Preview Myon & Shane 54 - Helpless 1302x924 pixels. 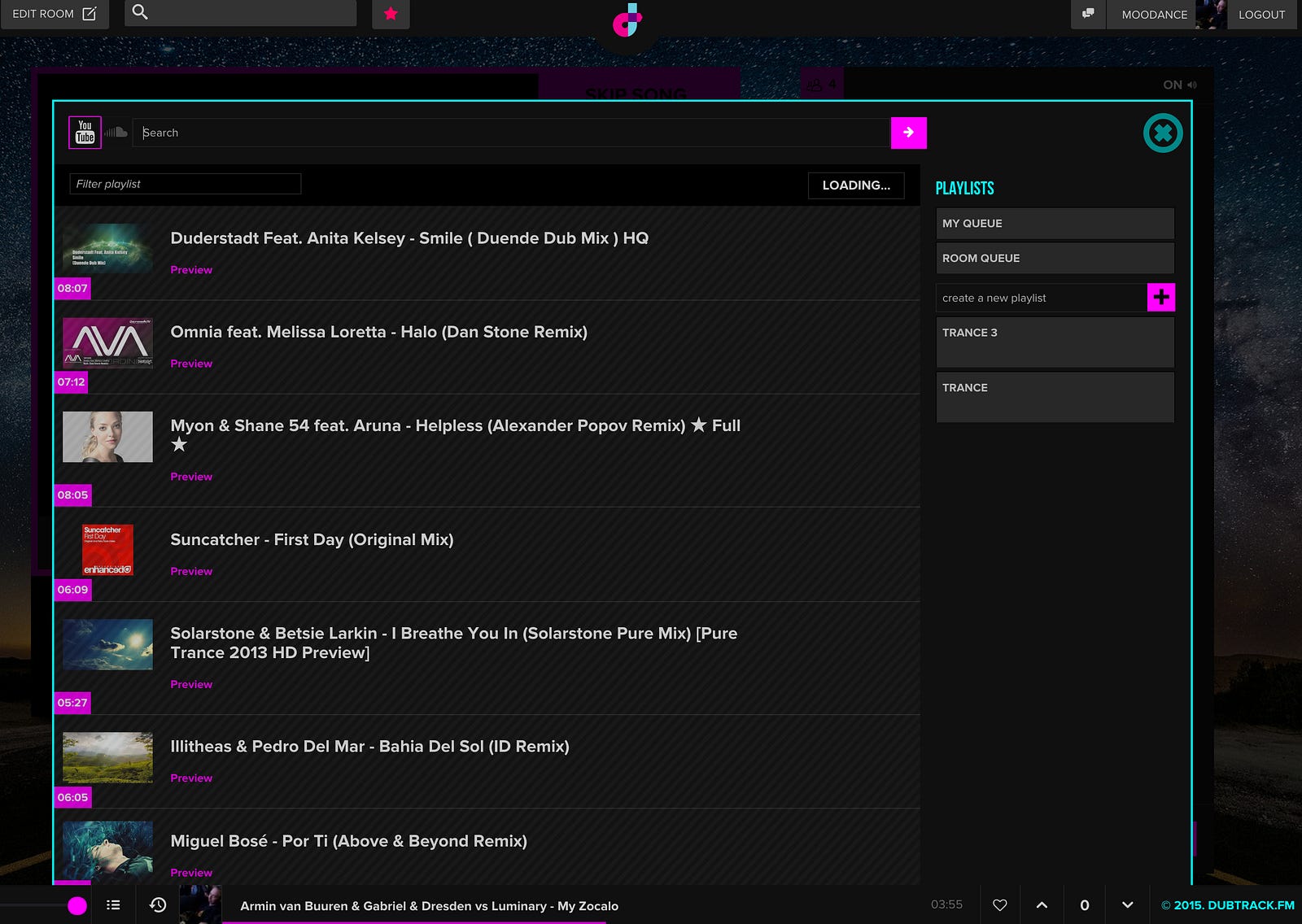click(x=191, y=477)
